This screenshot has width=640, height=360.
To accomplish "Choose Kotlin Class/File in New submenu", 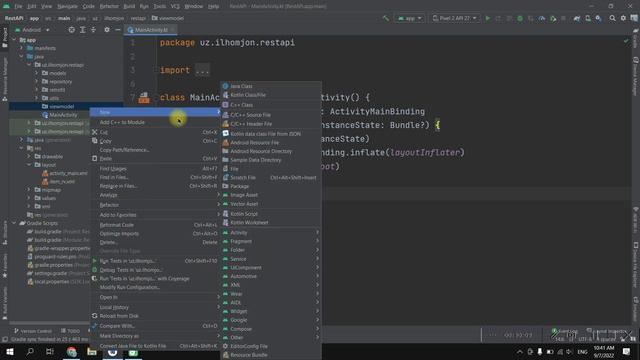I will (271, 95).
